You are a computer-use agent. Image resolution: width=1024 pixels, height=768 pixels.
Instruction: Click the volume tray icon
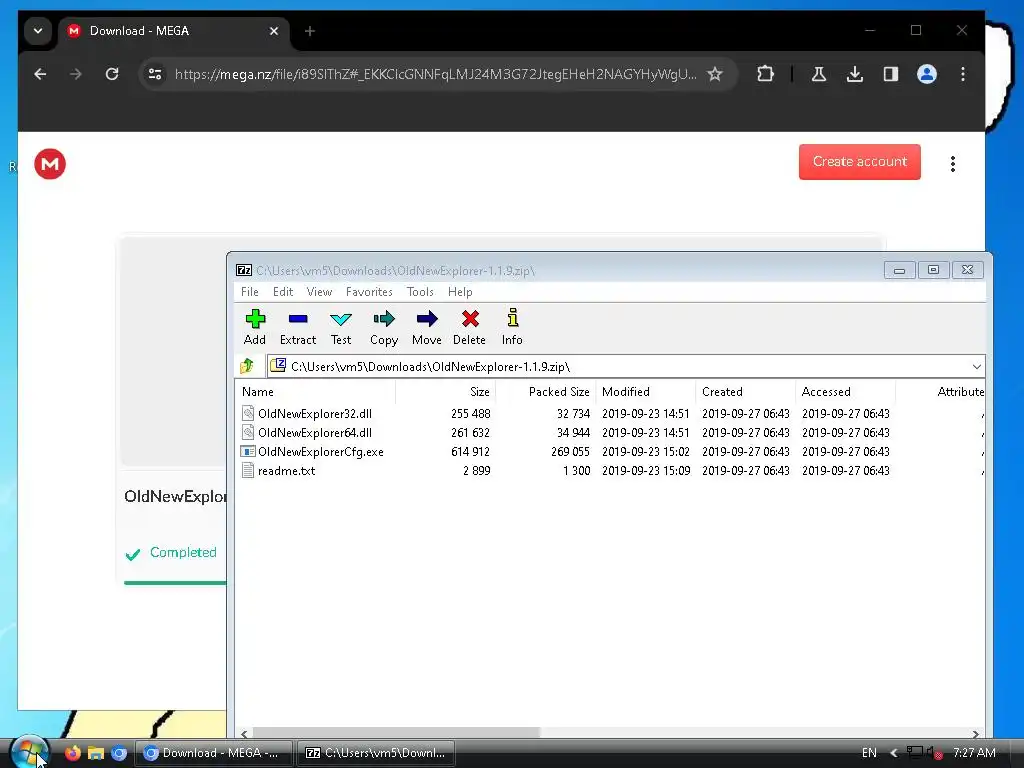(x=934, y=753)
